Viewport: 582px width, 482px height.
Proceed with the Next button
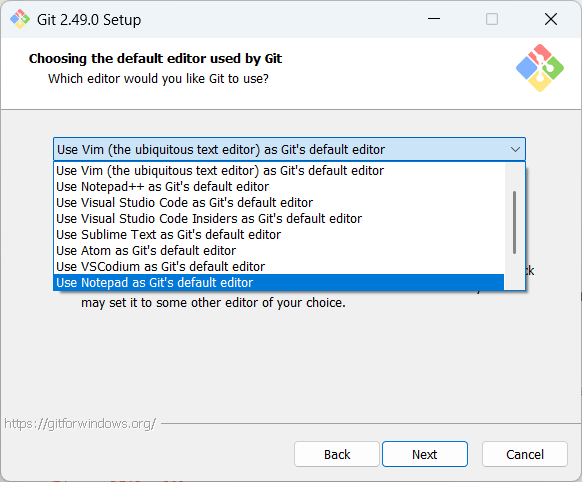(x=425, y=454)
